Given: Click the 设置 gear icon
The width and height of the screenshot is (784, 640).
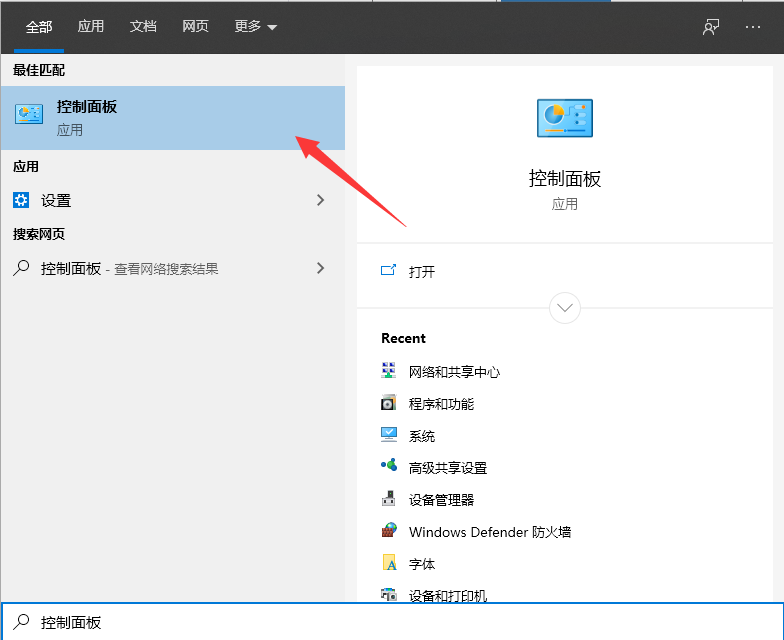Looking at the screenshot, I should (21, 200).
